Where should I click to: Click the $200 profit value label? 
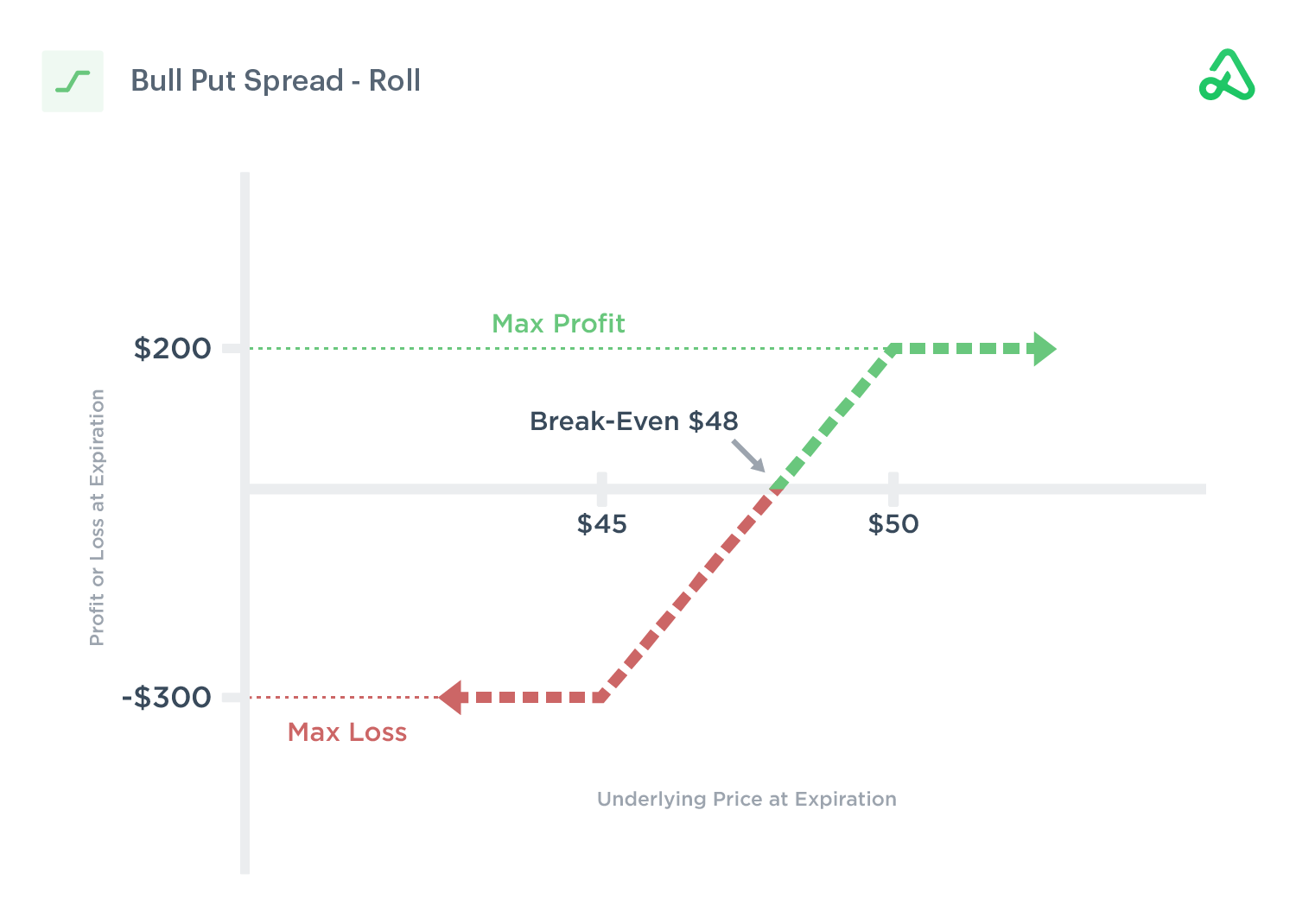[172, 349]
